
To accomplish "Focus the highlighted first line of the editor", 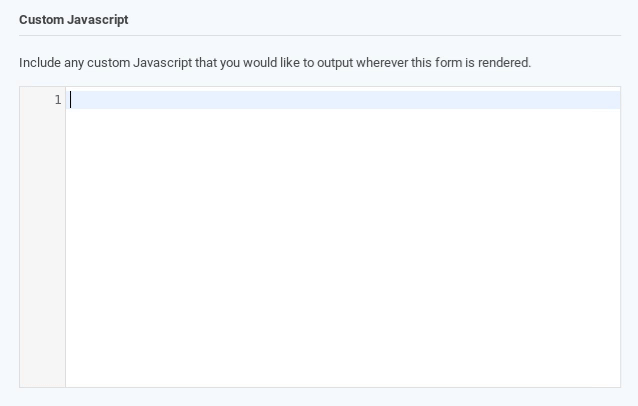I will tap(343, 100).
